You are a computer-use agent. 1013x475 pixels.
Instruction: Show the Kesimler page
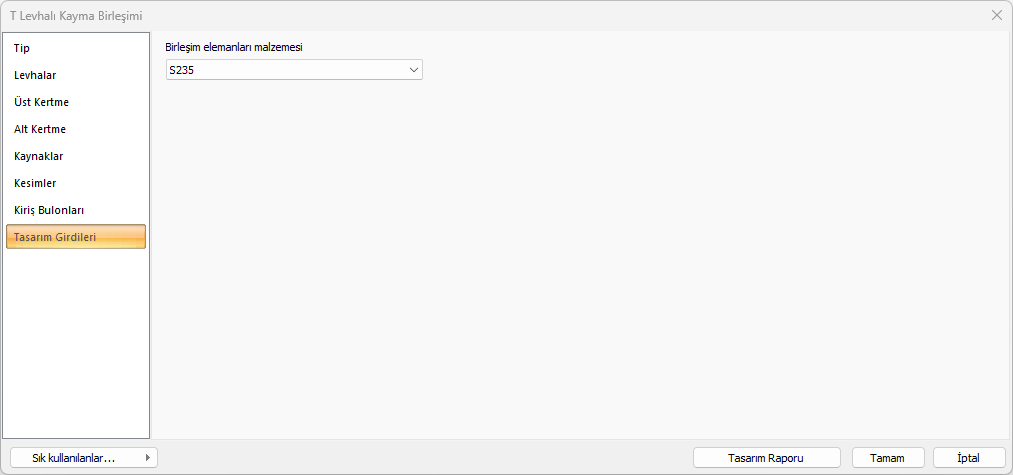coord(35,183)
